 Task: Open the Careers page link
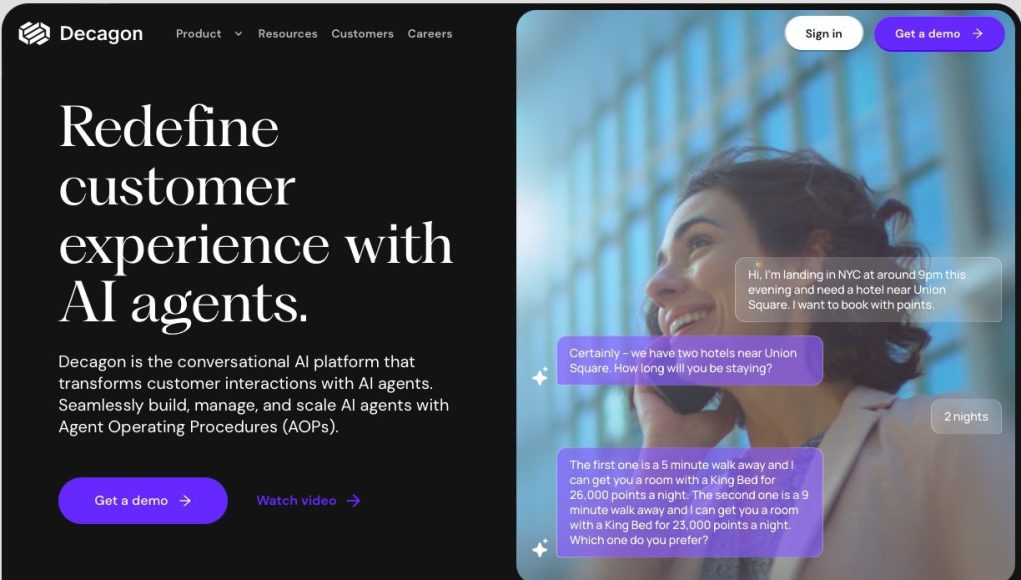(430, 34)
